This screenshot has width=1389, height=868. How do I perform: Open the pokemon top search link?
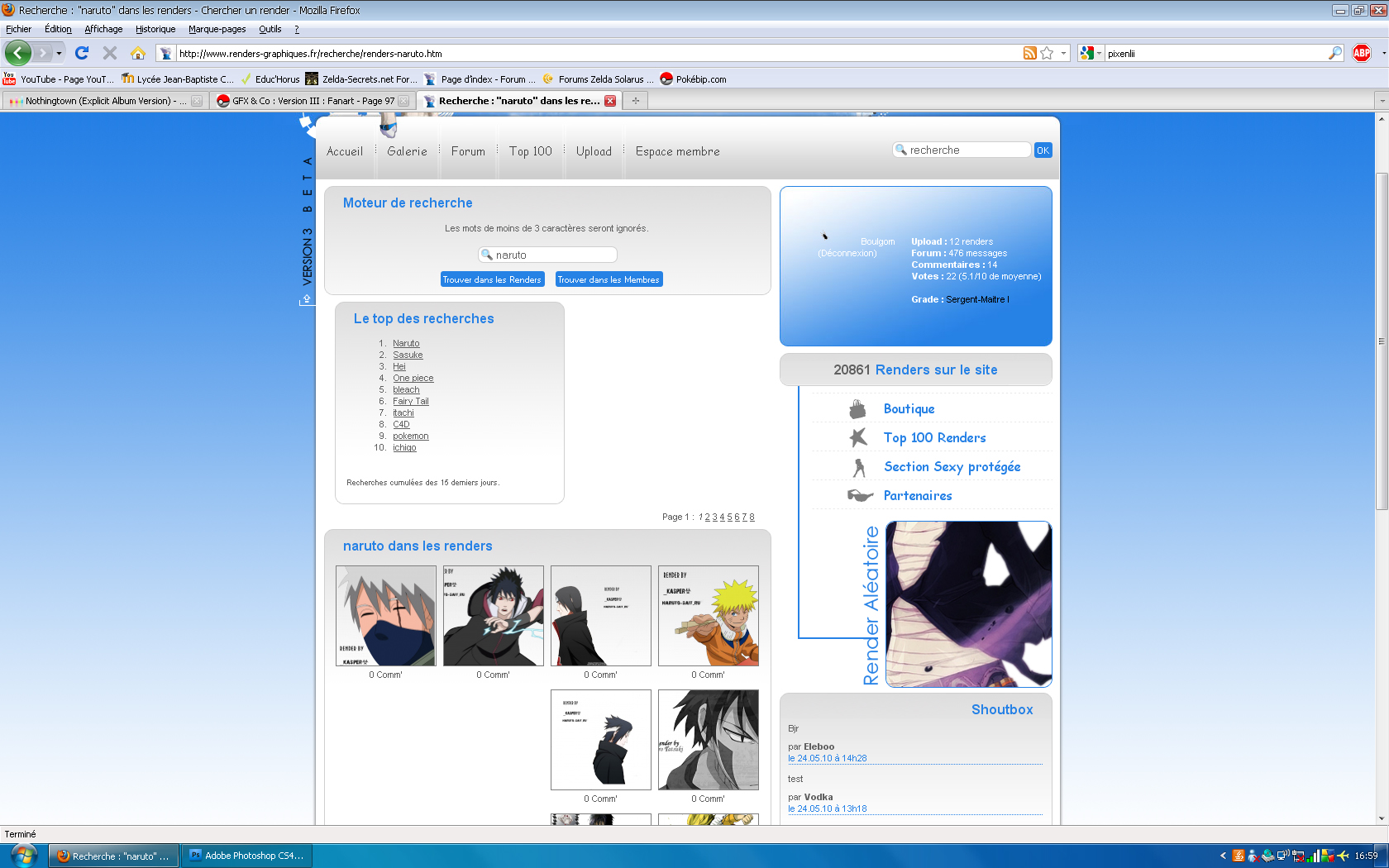pyautogui.click(x=410, y=436)
